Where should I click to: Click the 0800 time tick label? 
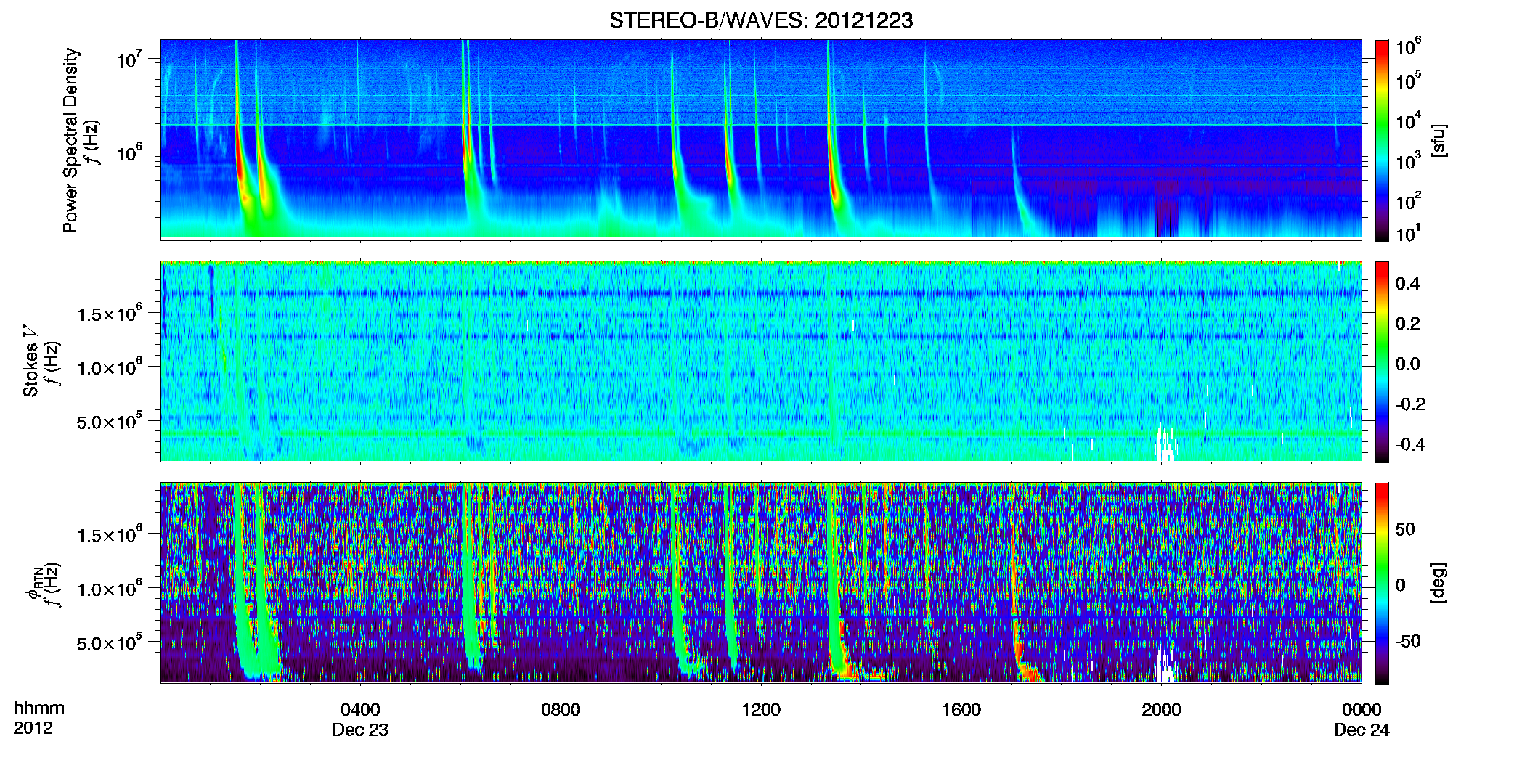[561, 710]
